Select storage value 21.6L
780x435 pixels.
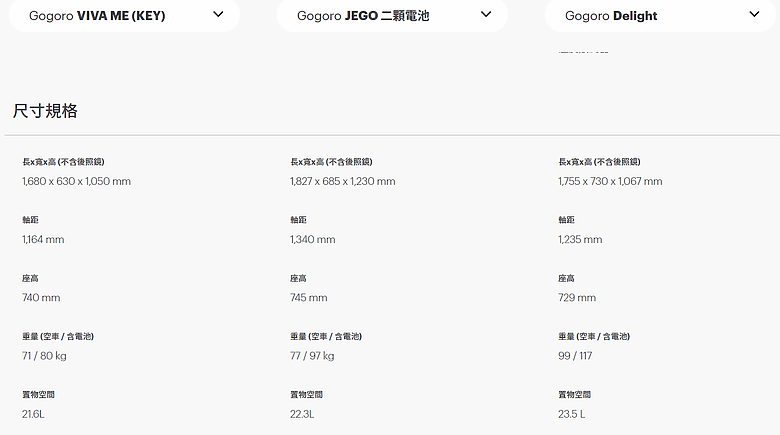[x=33, y=414]
